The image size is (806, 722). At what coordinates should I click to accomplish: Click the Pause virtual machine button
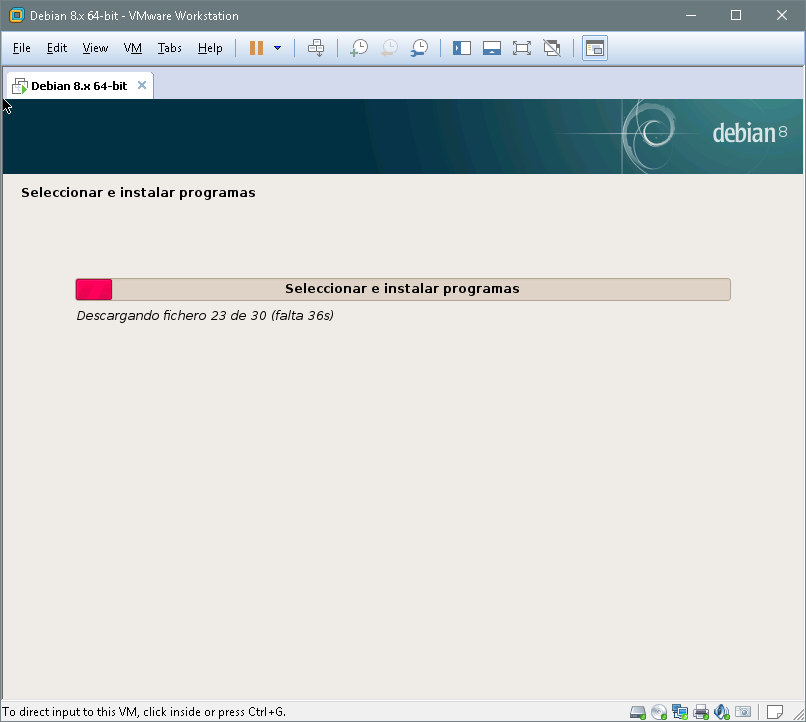[x=256, y=48]
